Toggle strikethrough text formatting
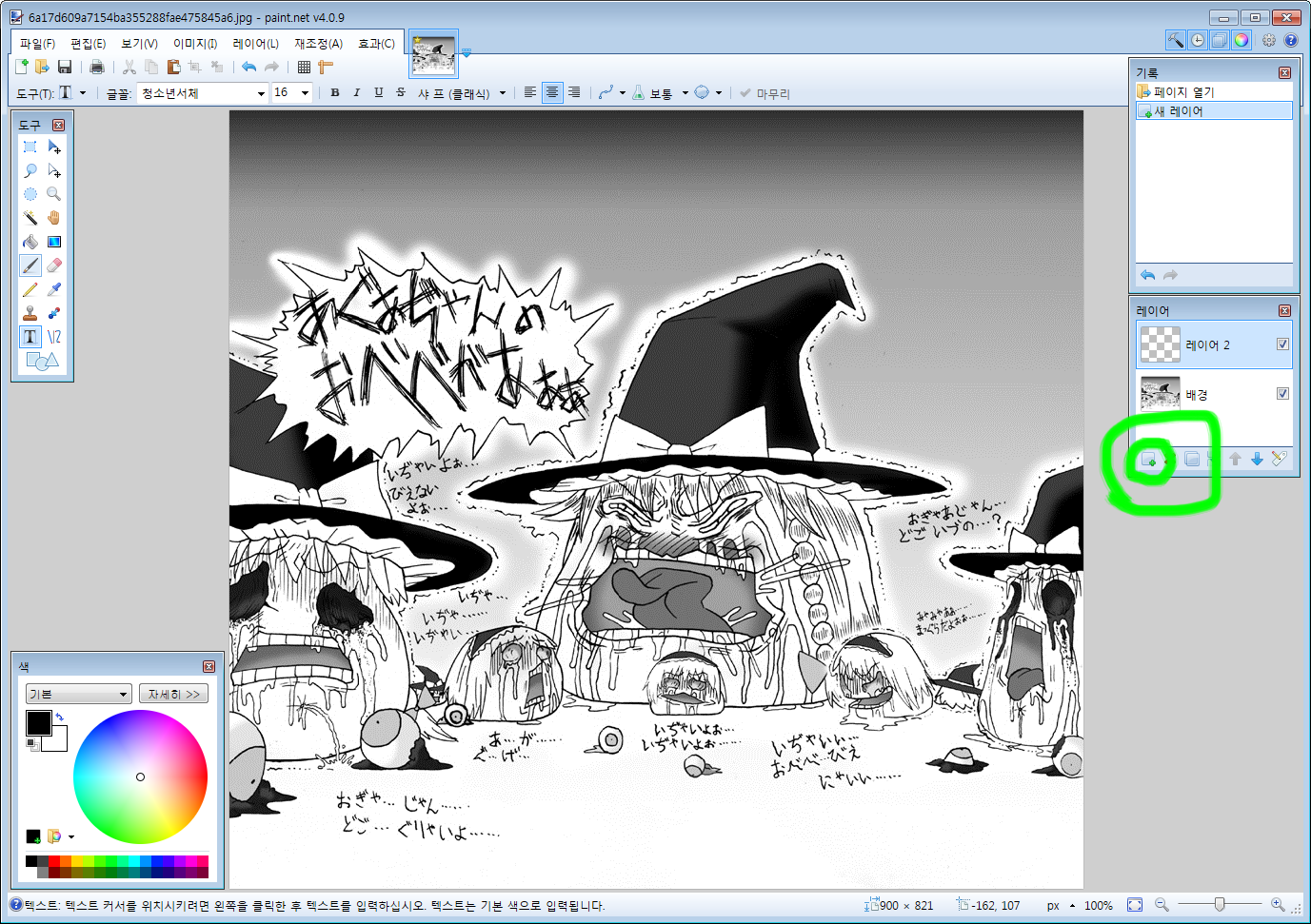 (401, 92)
